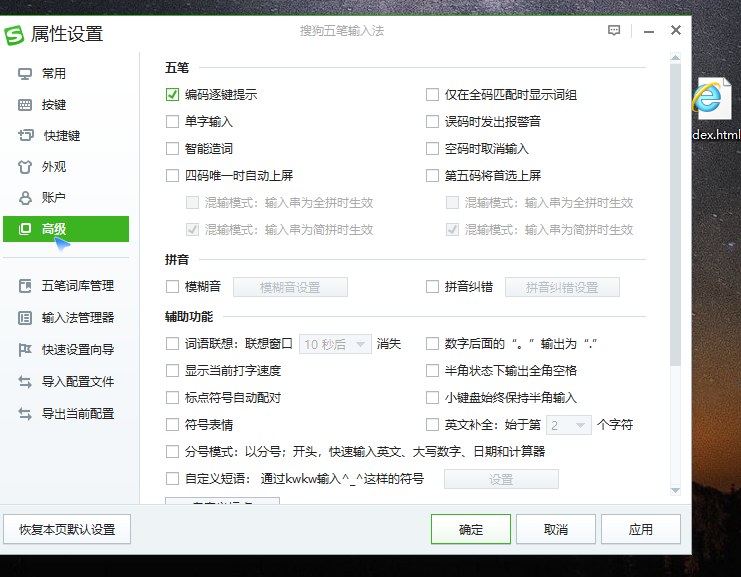The height and width of the screenshot is (577, 741).
Task: Check 第五码将首选上屏
Action: 432,176
